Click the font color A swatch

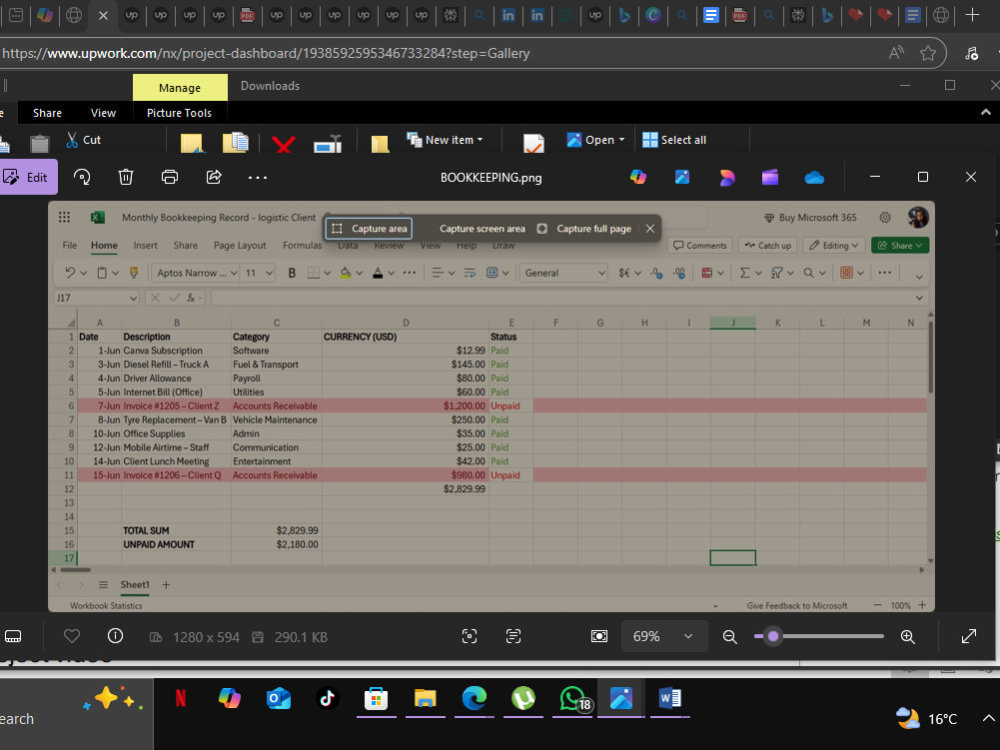378,273
